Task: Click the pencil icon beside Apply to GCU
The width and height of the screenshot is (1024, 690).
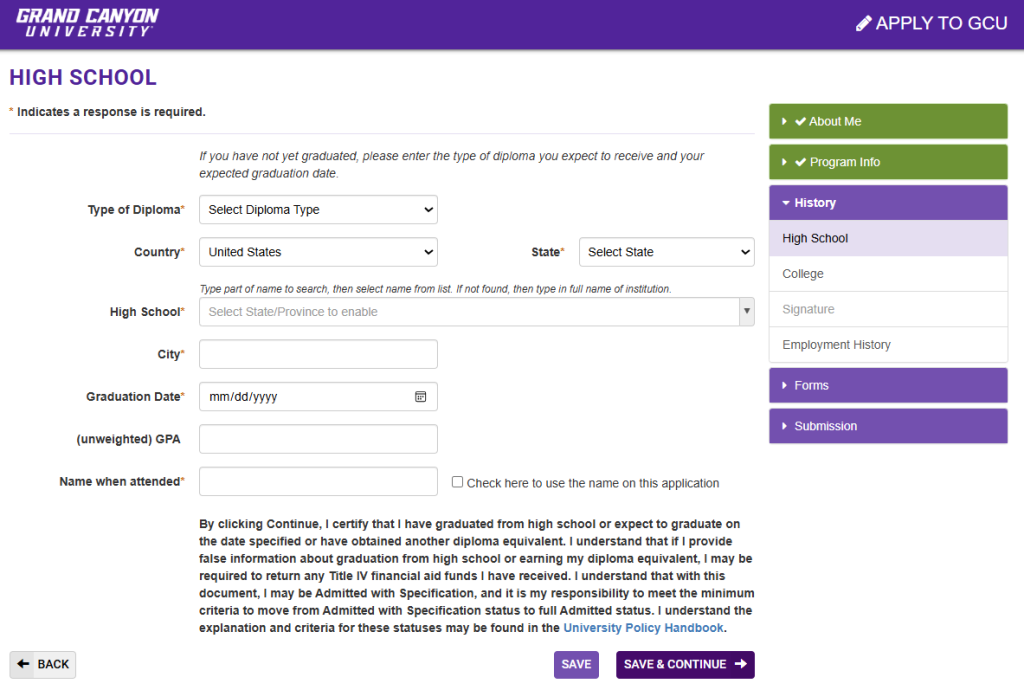Action: [864, 23]
